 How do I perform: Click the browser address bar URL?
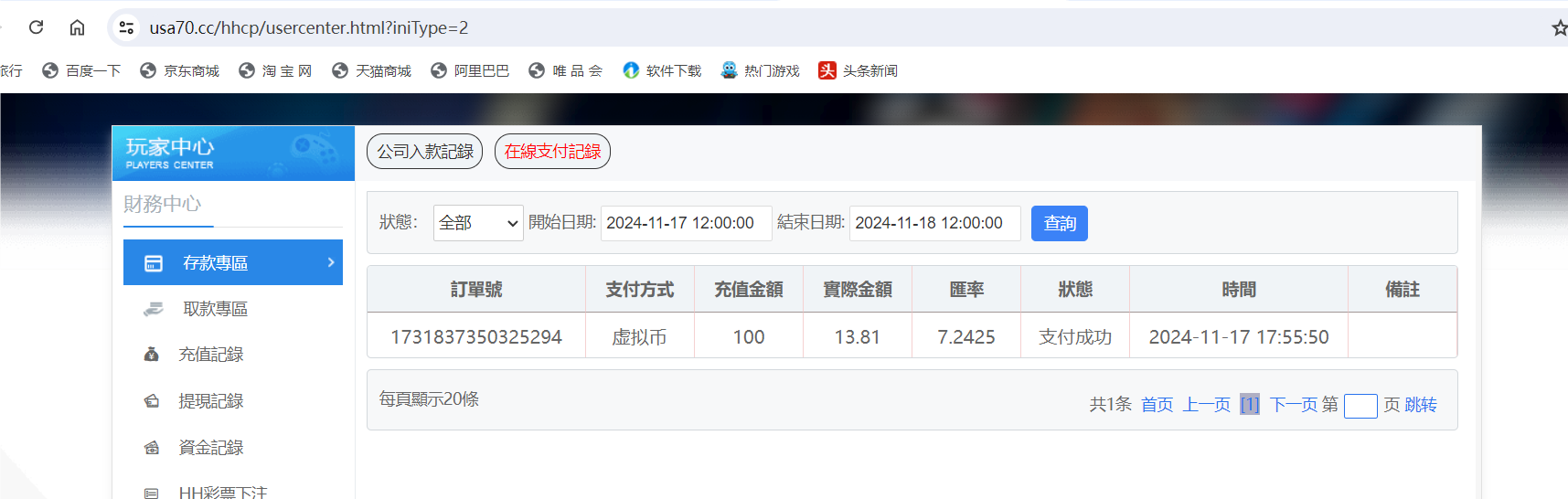pyautogui.click(x=309, y=27)
